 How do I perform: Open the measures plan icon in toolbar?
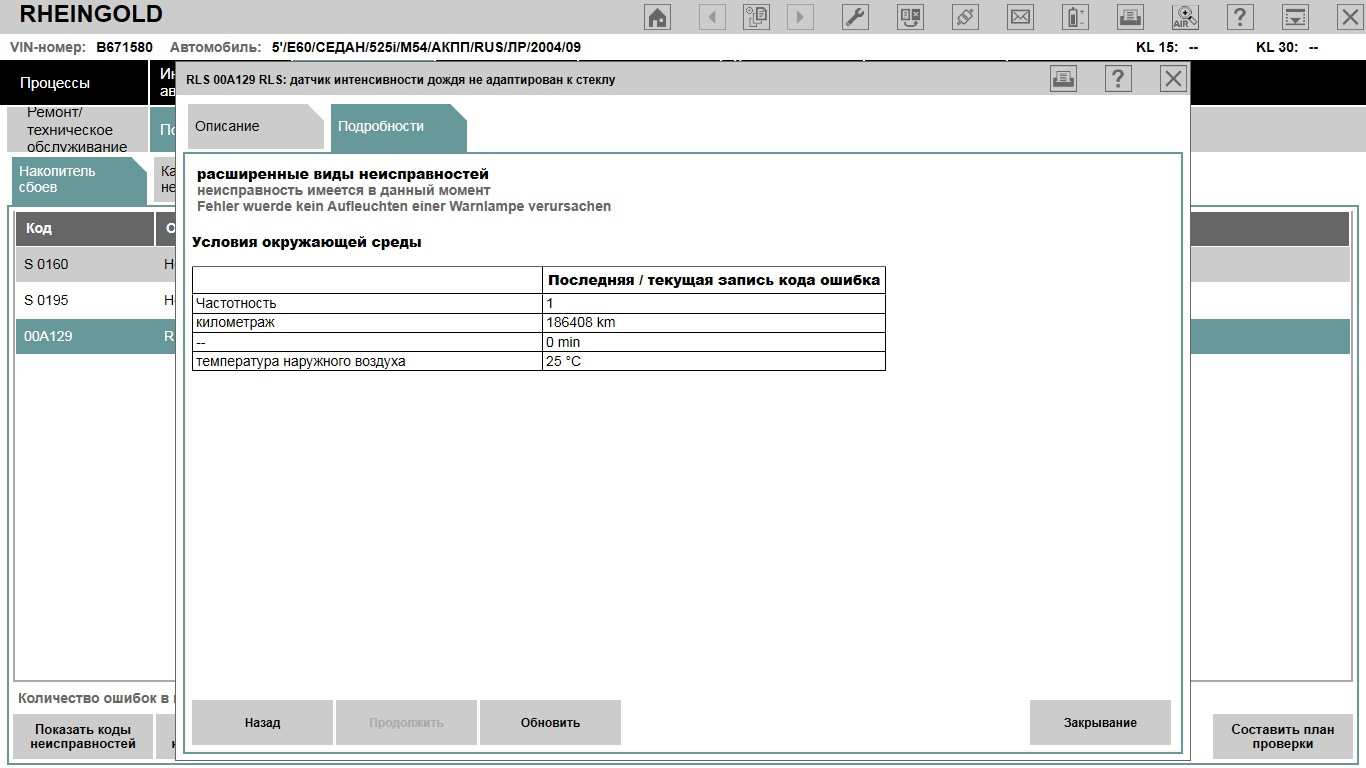[911, 17]
